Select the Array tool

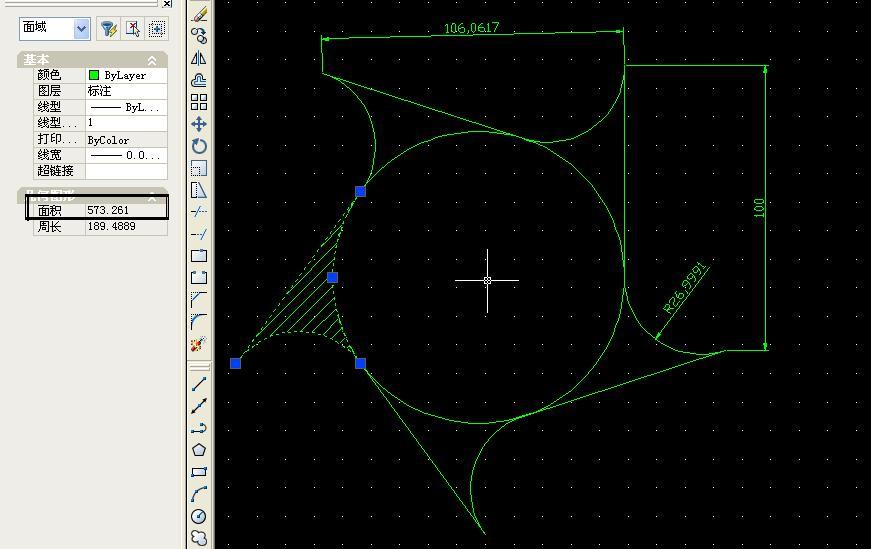[199, 102]
